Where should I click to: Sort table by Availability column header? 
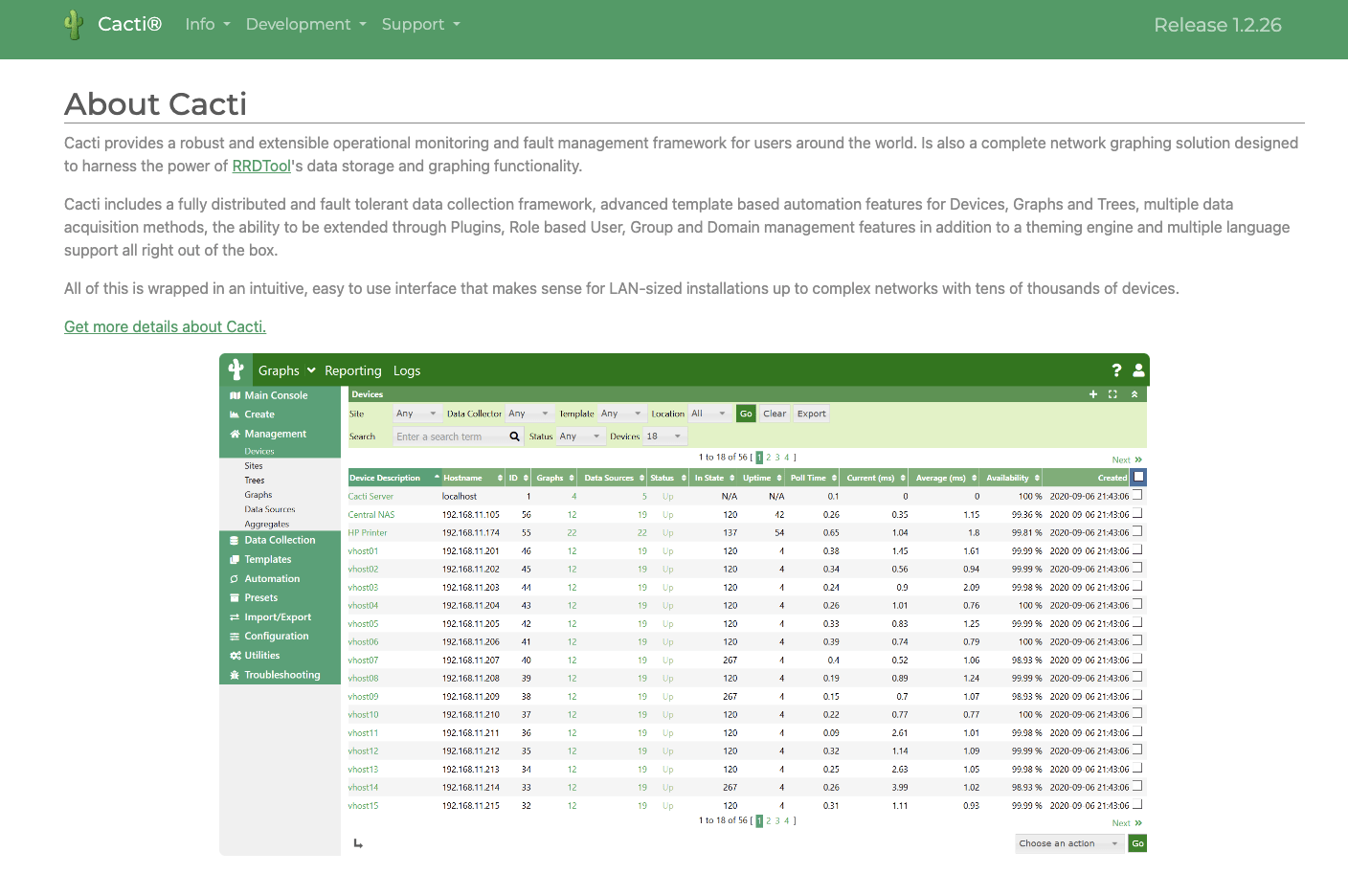click(x=1011, y=478)
